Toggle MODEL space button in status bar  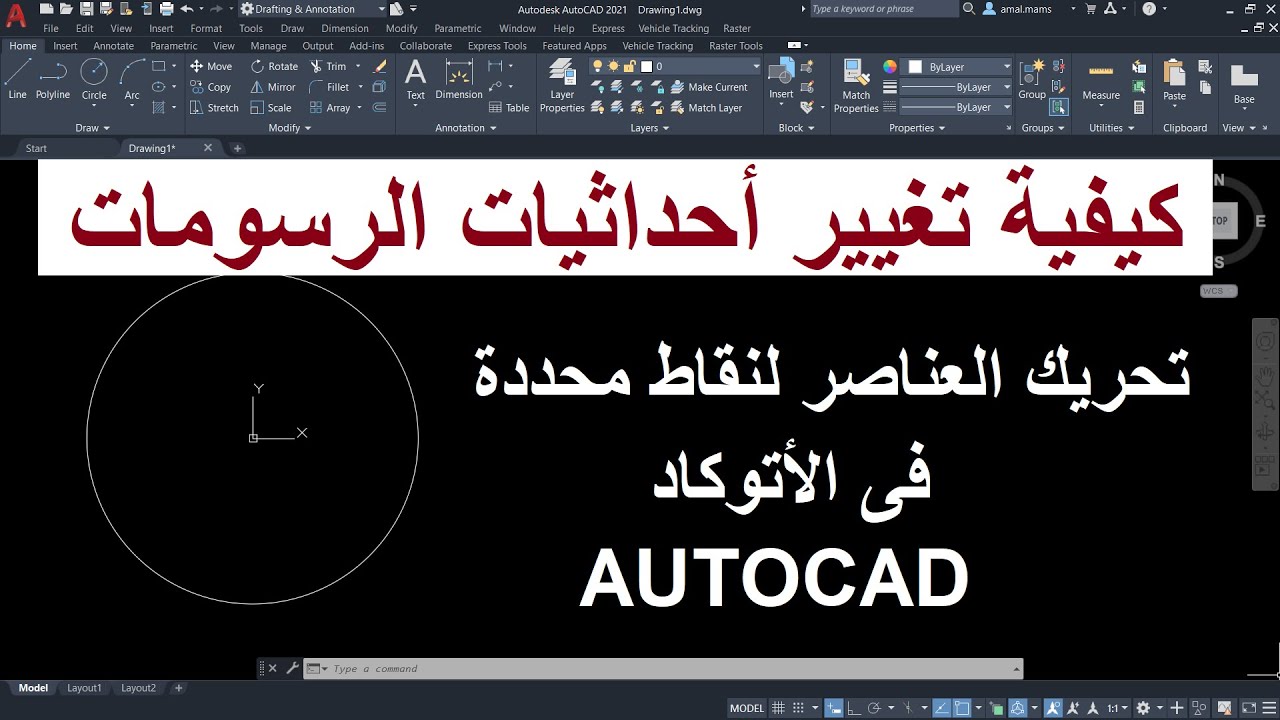(x=747, y=708)
